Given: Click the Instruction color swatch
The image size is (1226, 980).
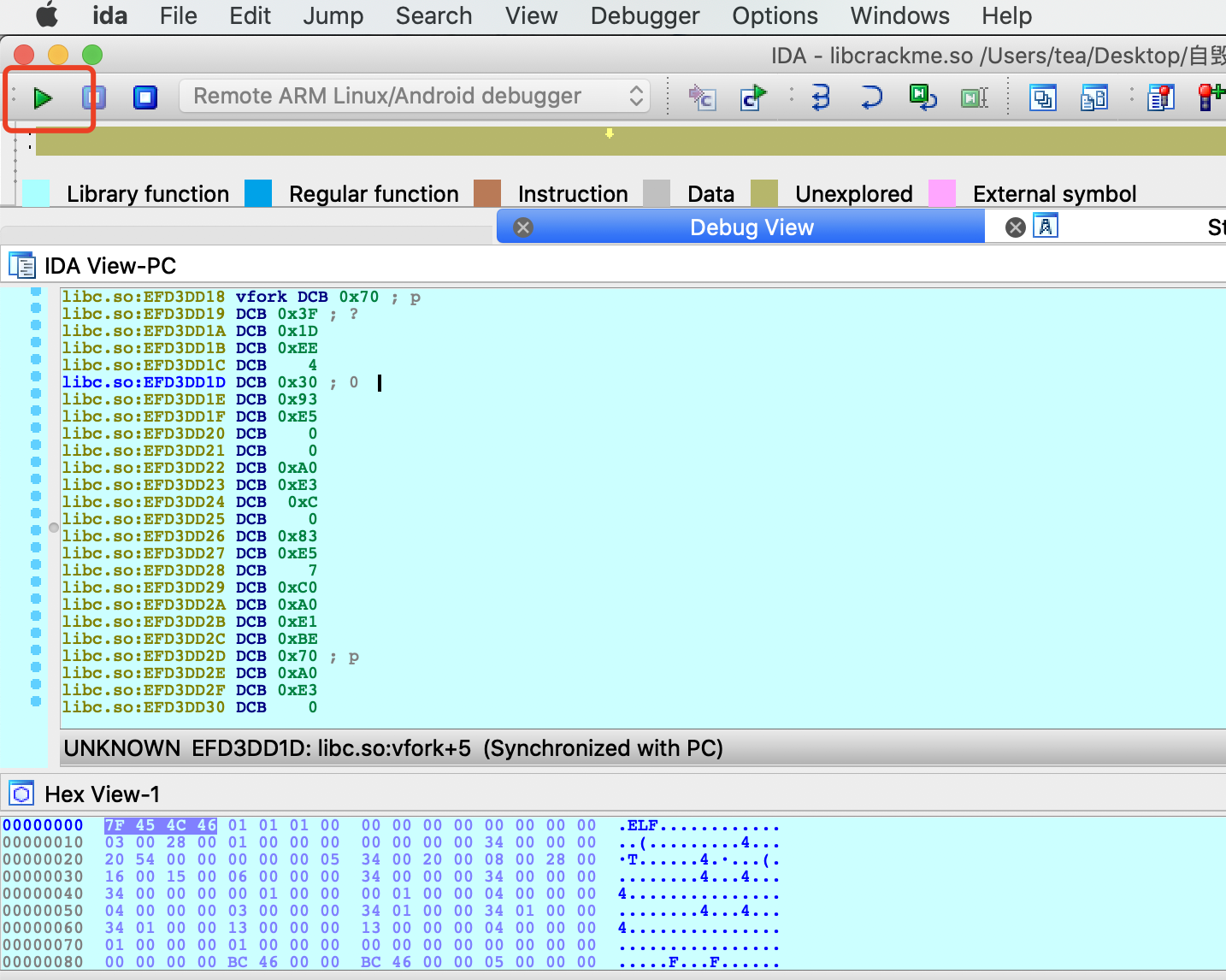Looking at the screenshot, I should (x=487, y=193).
